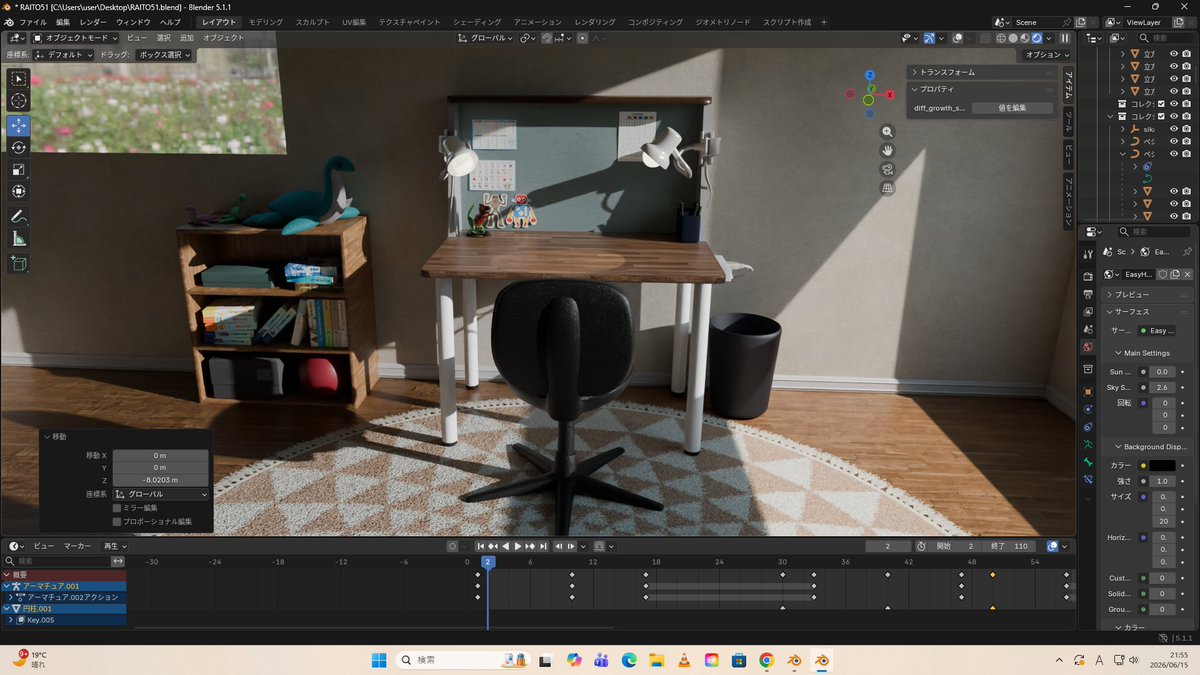Viewport: 1200px width, 675px height.
Task: Select the Transform tool
Action: (19, 191)
